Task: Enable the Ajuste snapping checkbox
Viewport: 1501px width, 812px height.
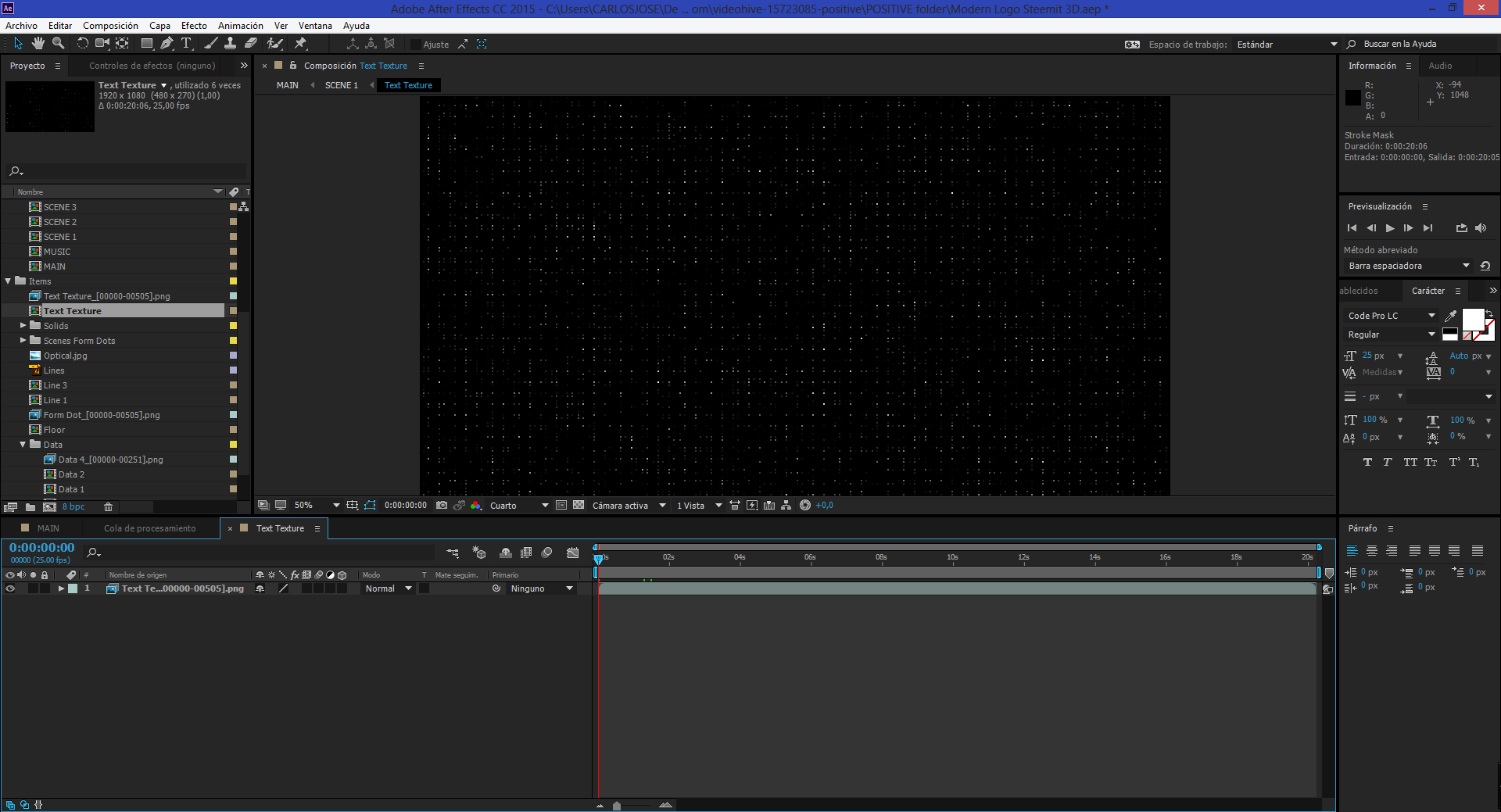Action: pos(416,45)
